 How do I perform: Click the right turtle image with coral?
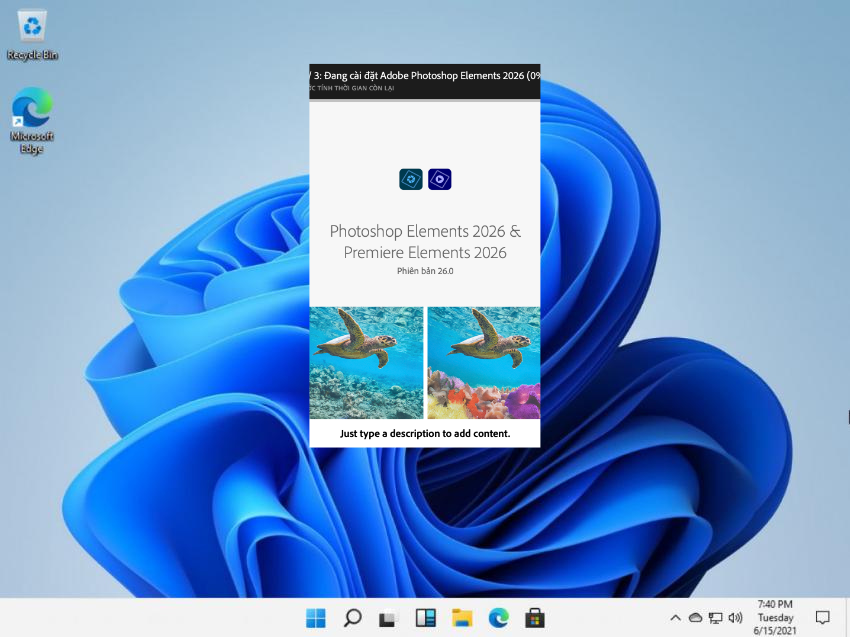point(484,362)
